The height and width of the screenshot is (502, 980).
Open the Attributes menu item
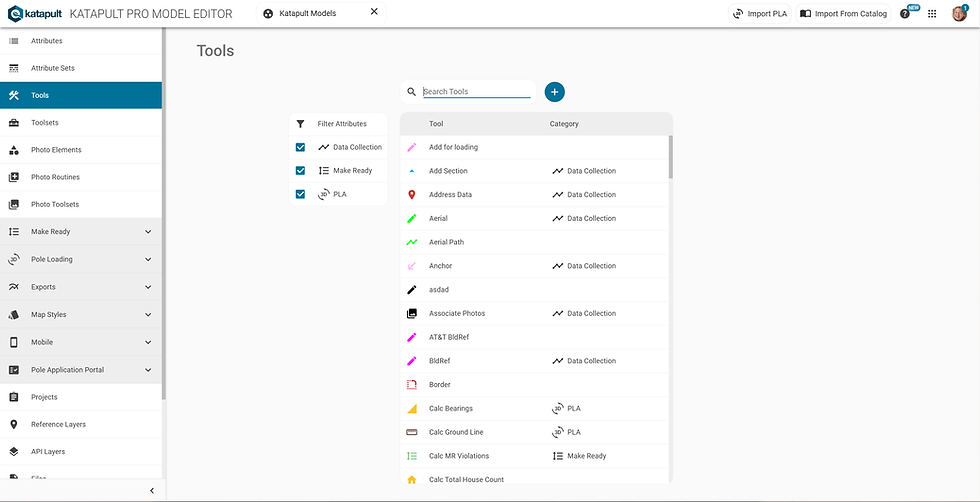click(x=81, y=41)
